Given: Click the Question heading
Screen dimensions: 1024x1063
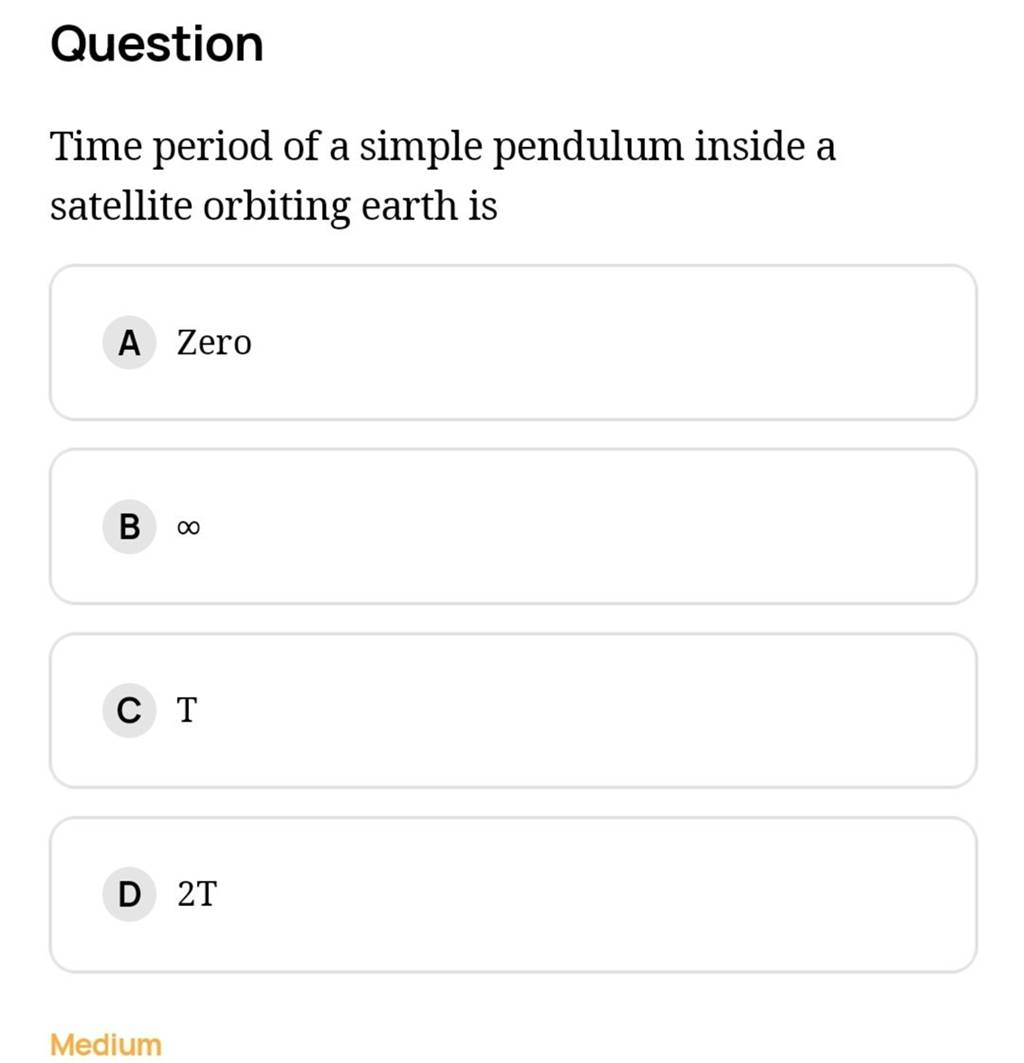Looking at the screenshot, I should point(154,42).
